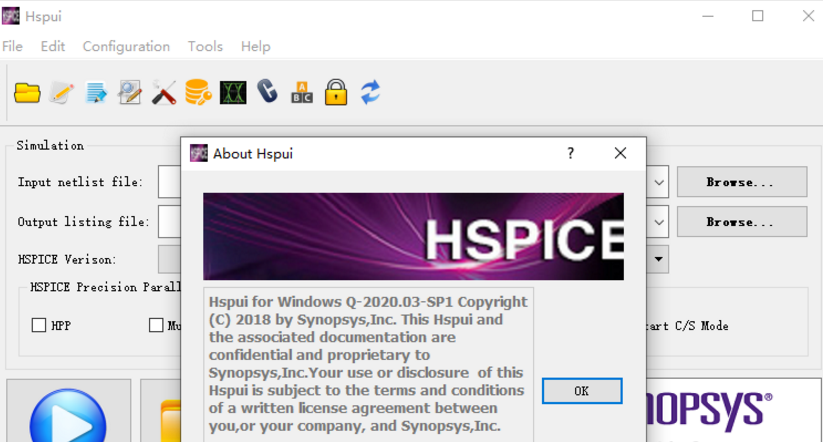823x442 pixels.
Task: Click the blue C-shaped toolbar icon
Action: coord(267,91)
